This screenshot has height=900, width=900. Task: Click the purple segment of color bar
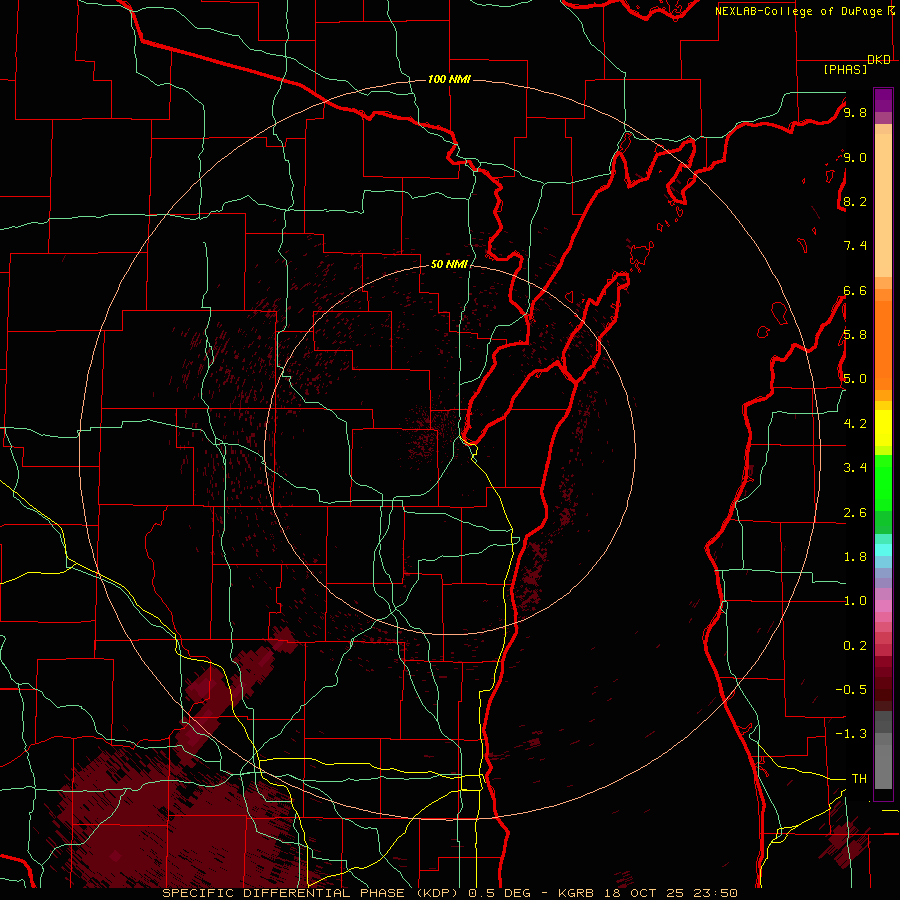coord(883,100)
